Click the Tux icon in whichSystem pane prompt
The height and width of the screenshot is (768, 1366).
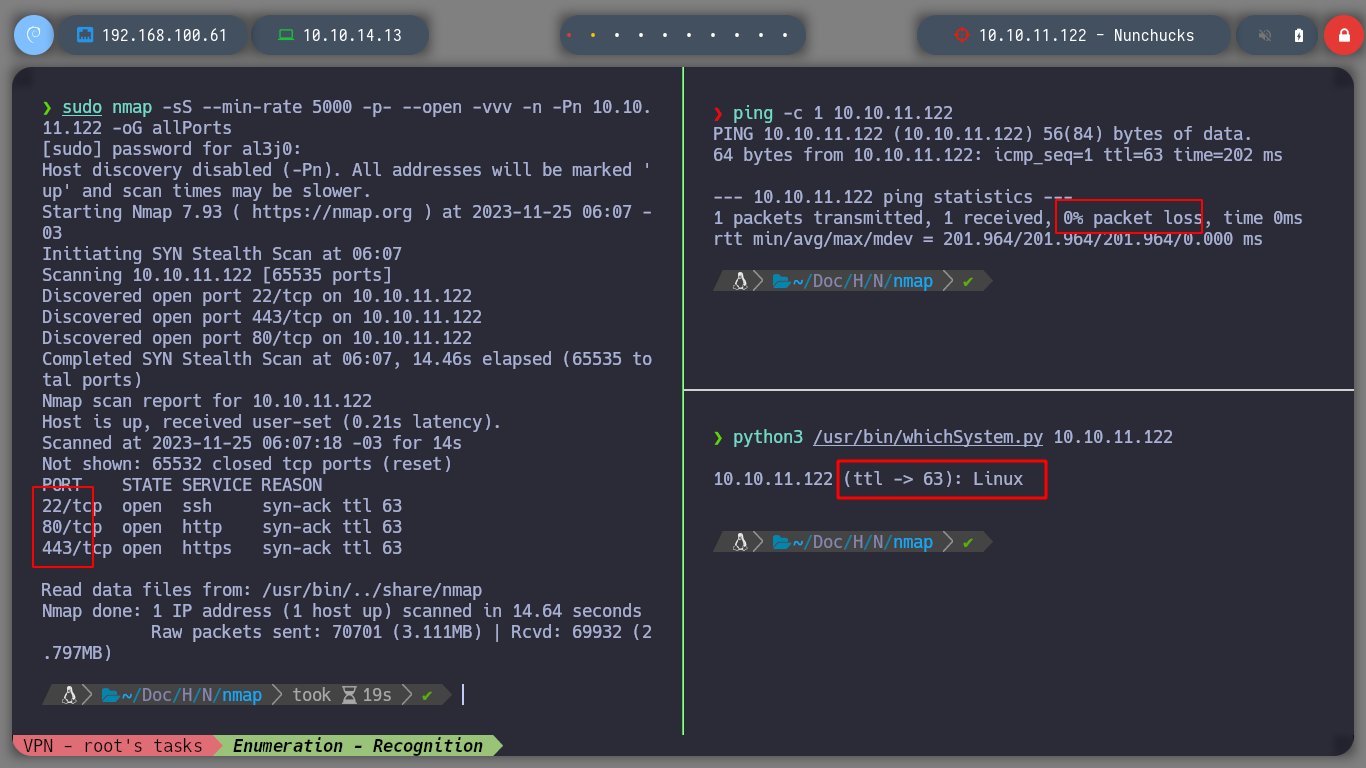[x=741, y=542]
